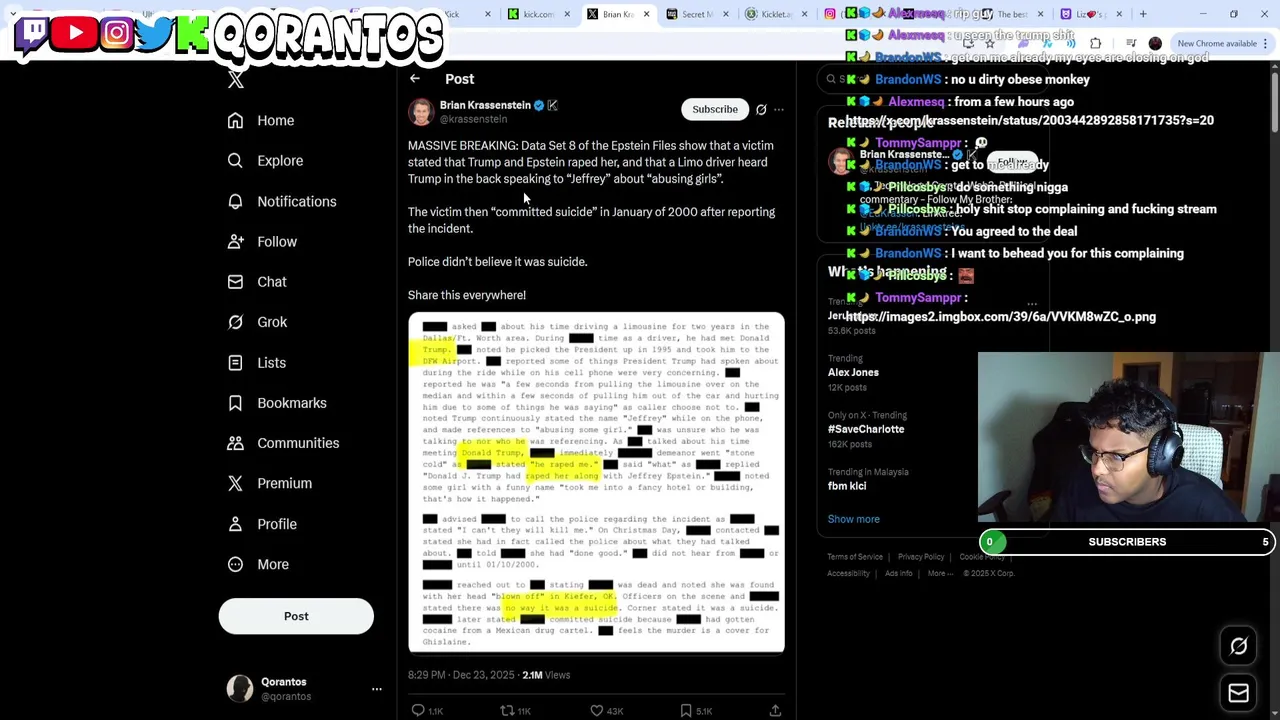Open Communities icon in sidebar
This screenshot has height=720, width=1280.
235,443
